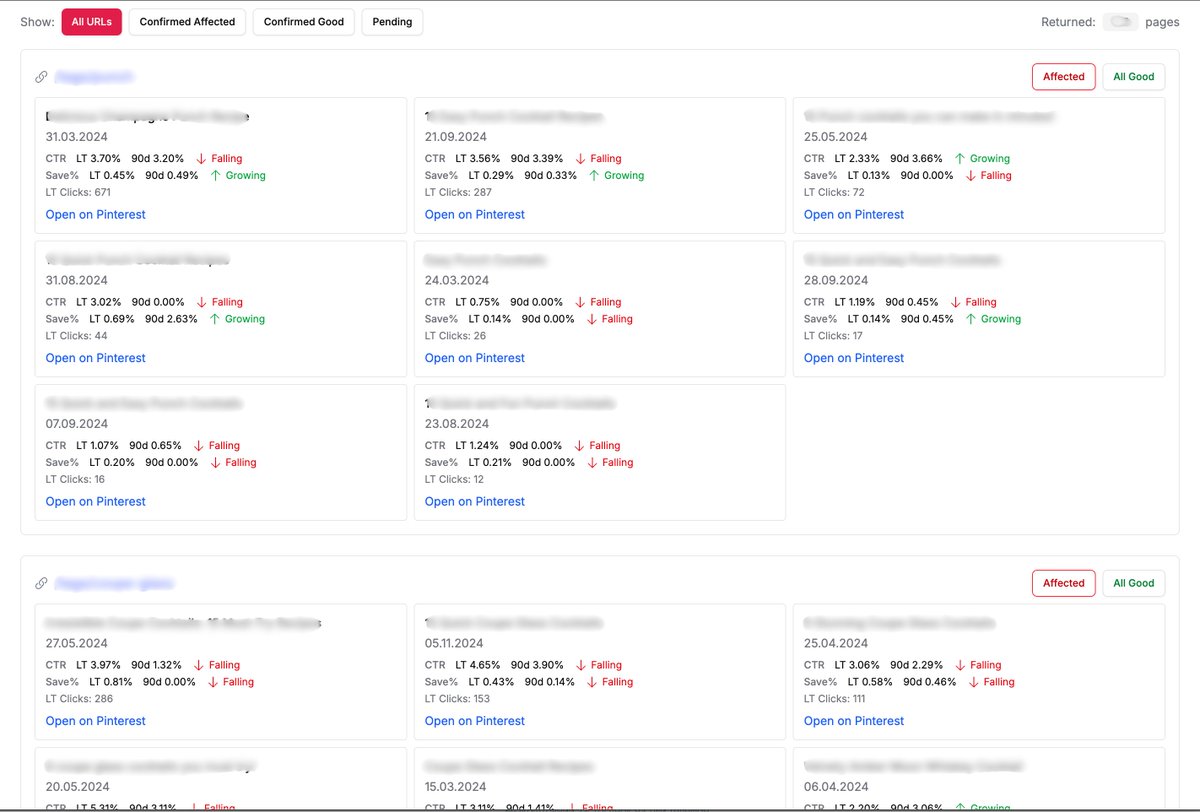Click the "LT Clicks: 111" text

coord(834,699)
